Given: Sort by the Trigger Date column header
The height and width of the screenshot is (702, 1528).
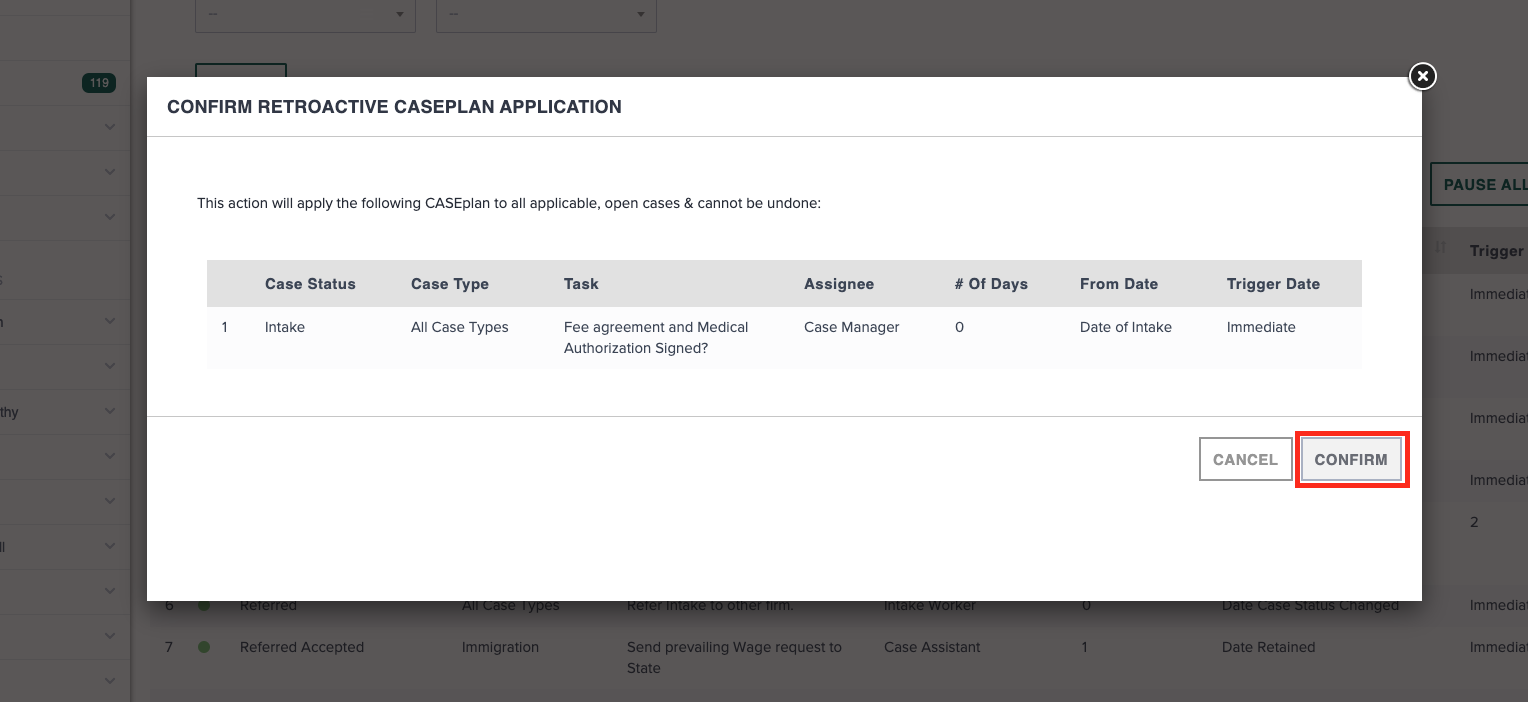Looking at the screenshot, I should (1273, 284).
